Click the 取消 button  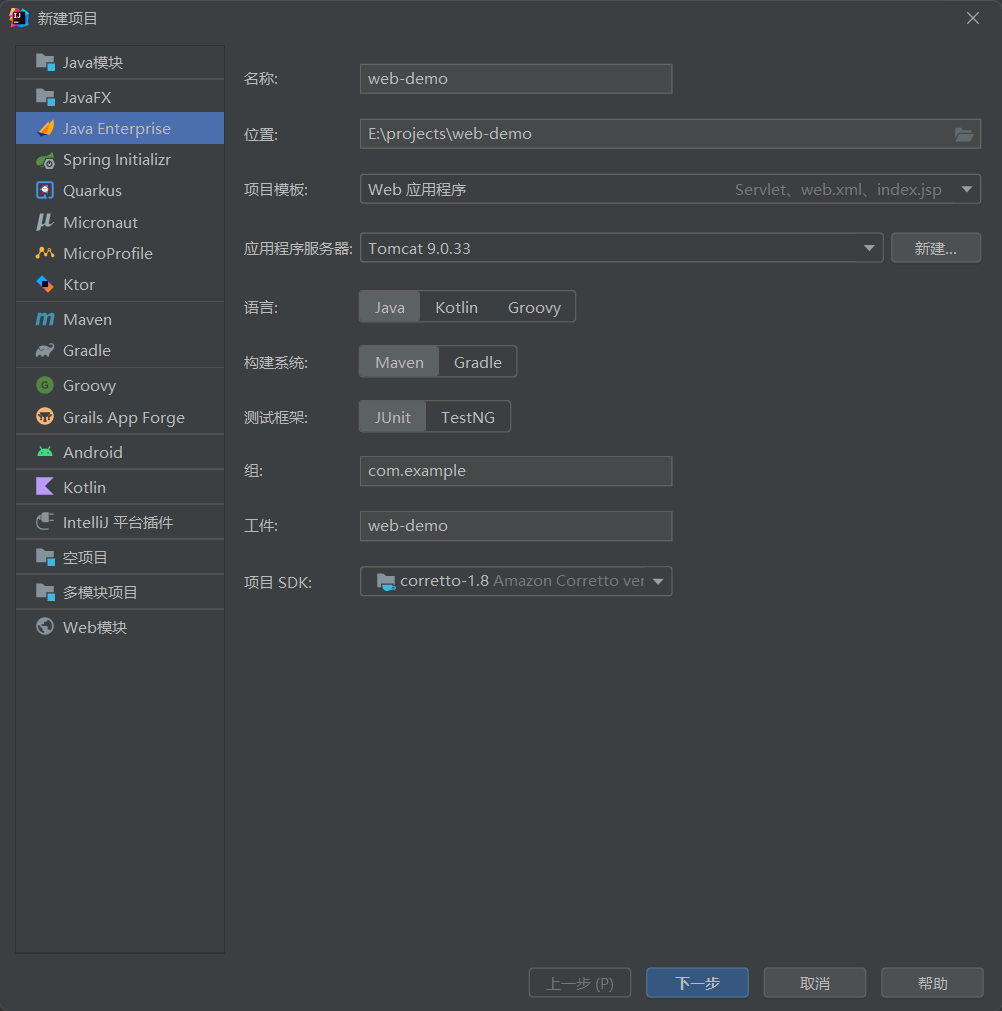tap(814, 983)
